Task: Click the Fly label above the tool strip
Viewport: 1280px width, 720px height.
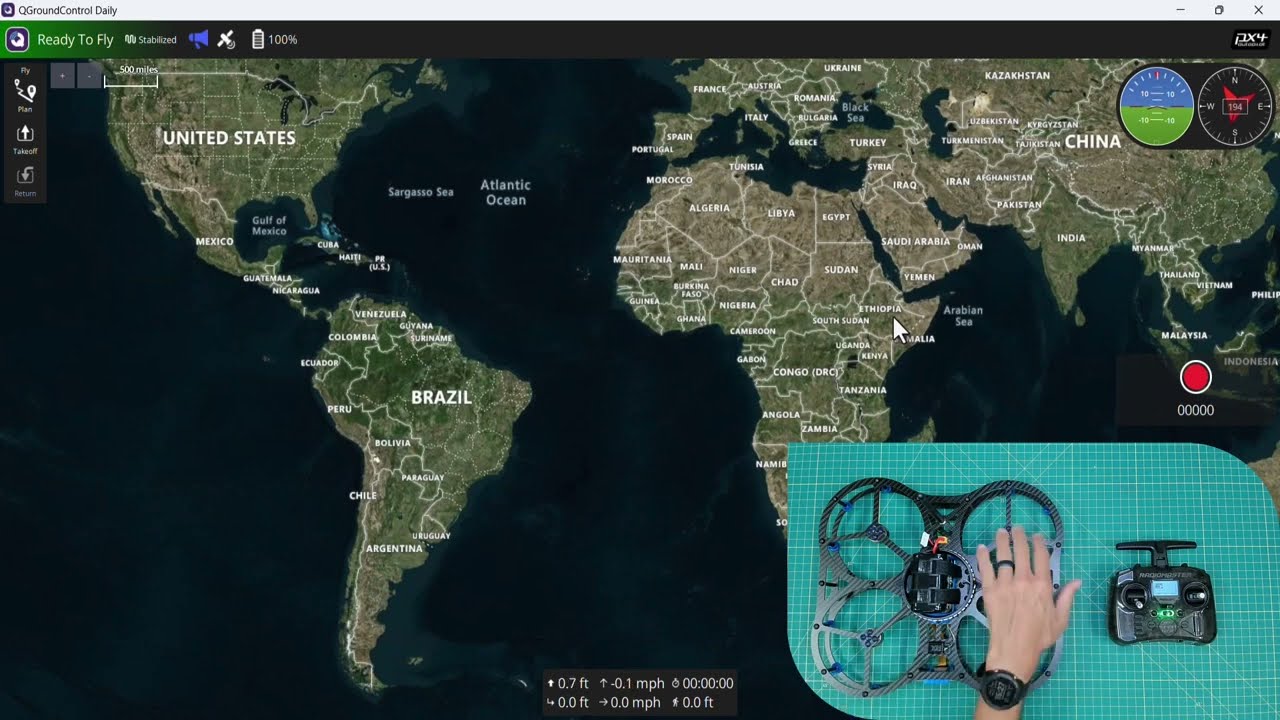Action: (25, 71)
